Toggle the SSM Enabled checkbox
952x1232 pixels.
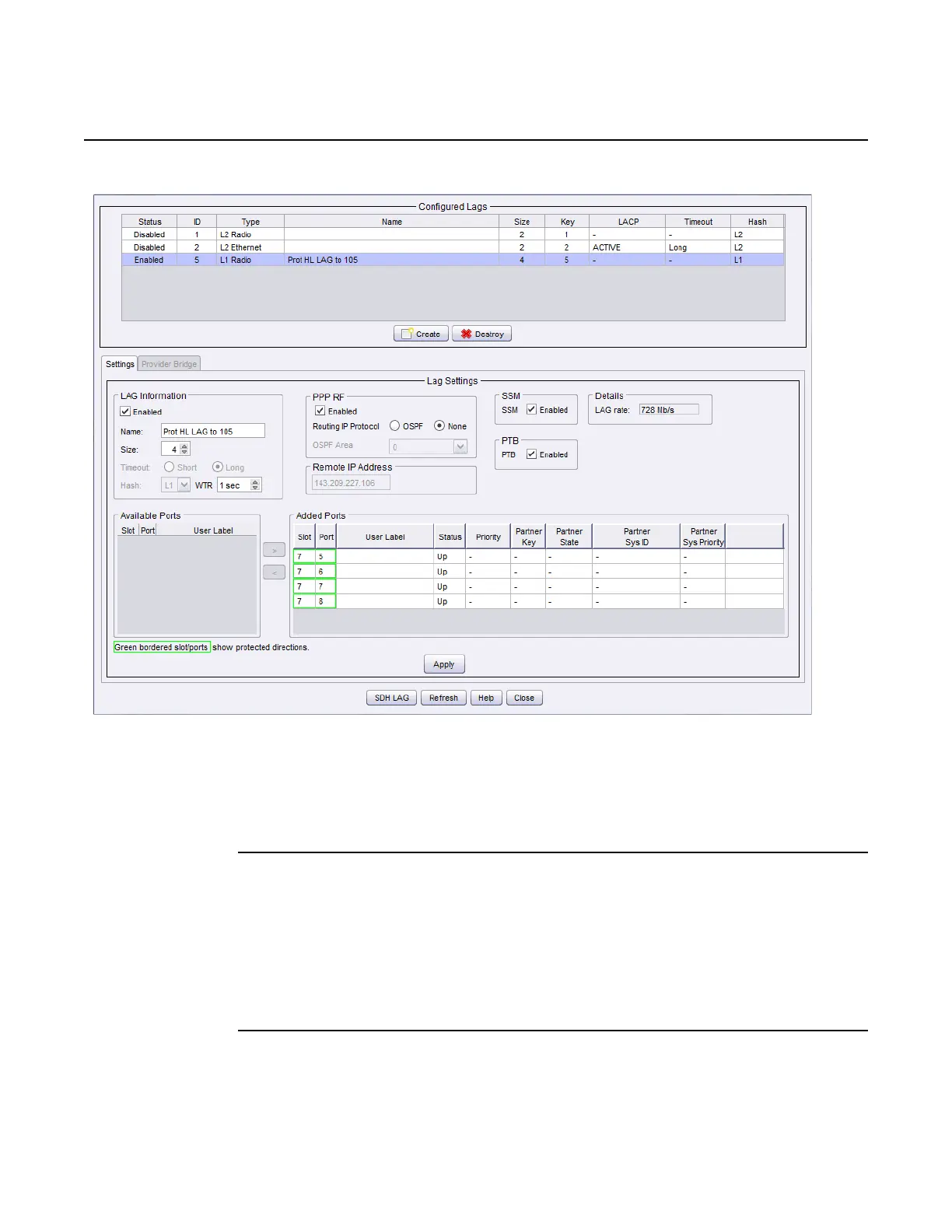(532, 409)
